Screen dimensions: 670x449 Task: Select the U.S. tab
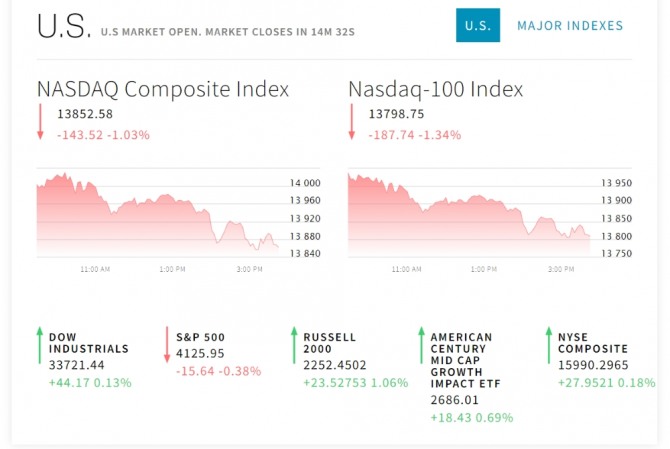(477, 26)
